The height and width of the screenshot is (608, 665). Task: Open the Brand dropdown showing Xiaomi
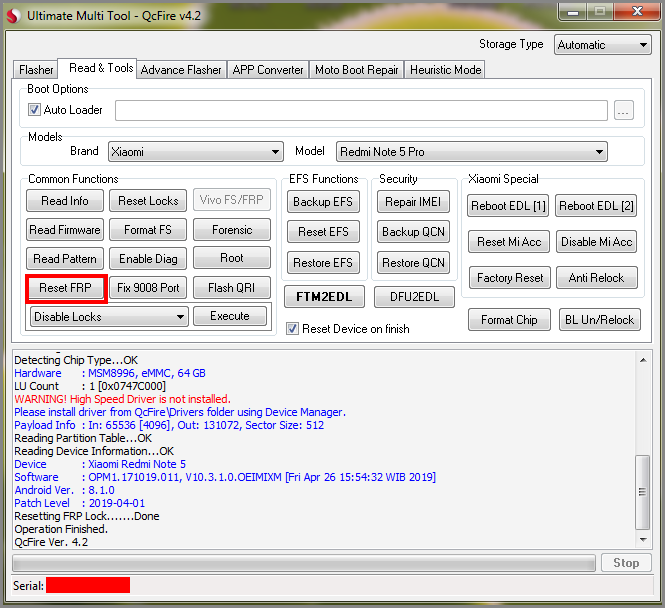(x=196, y=151)
